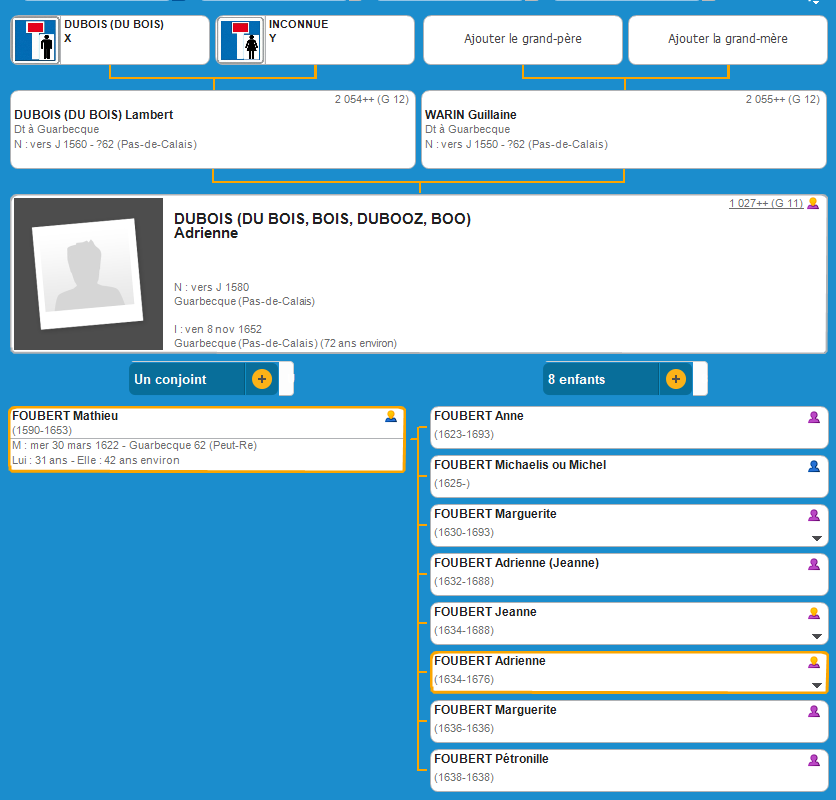Viewport: 836px width, 800px height.
Task: Expand the FOUBERT Marguerite (1630-1693) arrow
Action: tap(817, 538)
